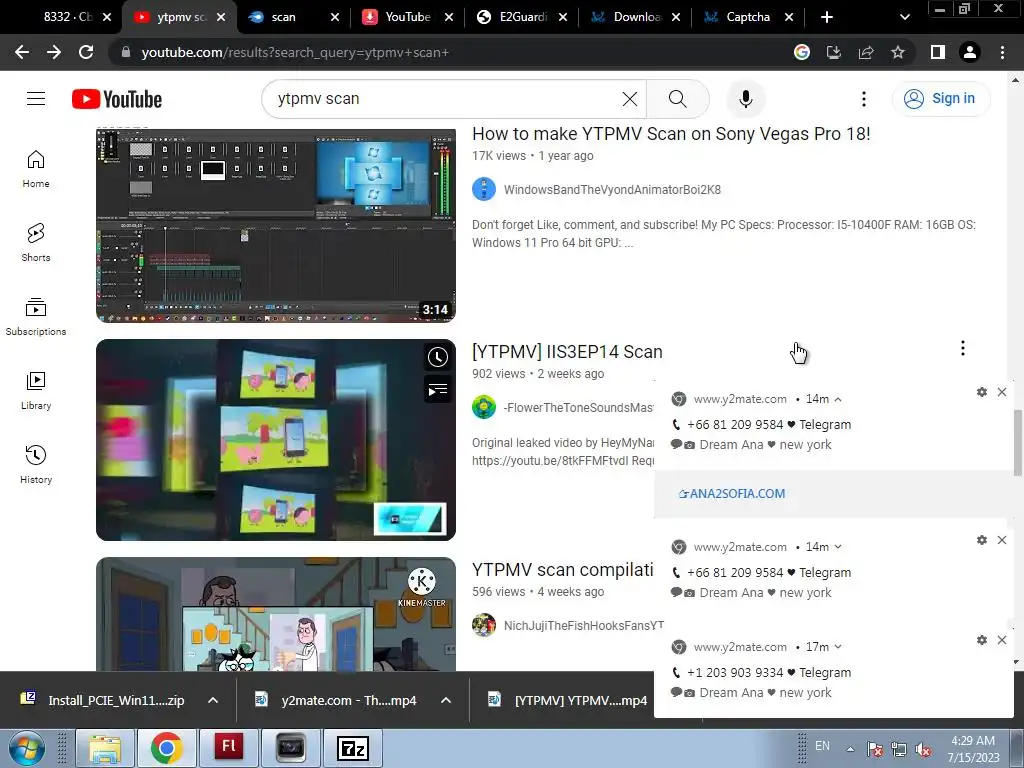The height and width of the screenshot is (768, 1024).
Task: Open the install/download page icon in address bar
Action: [834, 52]
